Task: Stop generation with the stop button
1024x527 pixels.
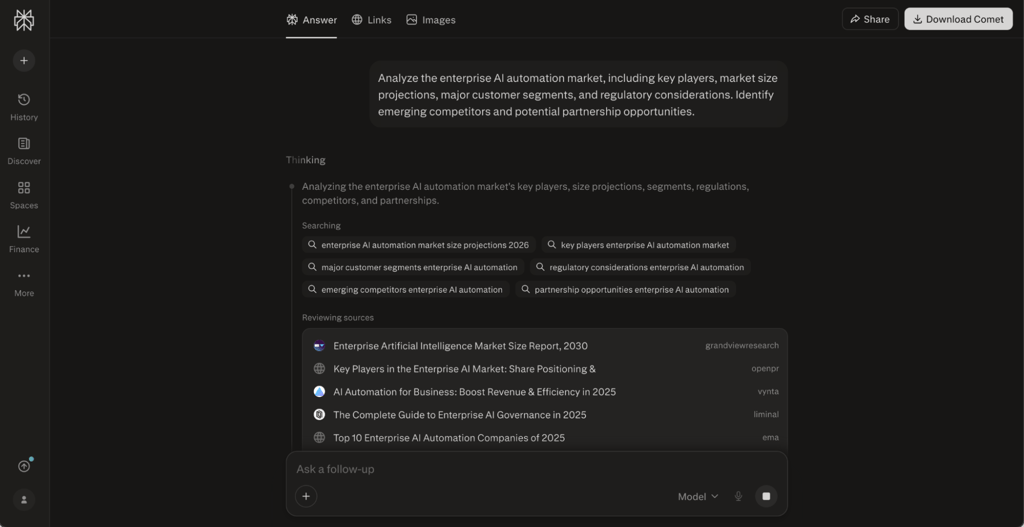Action: [766, 496]
